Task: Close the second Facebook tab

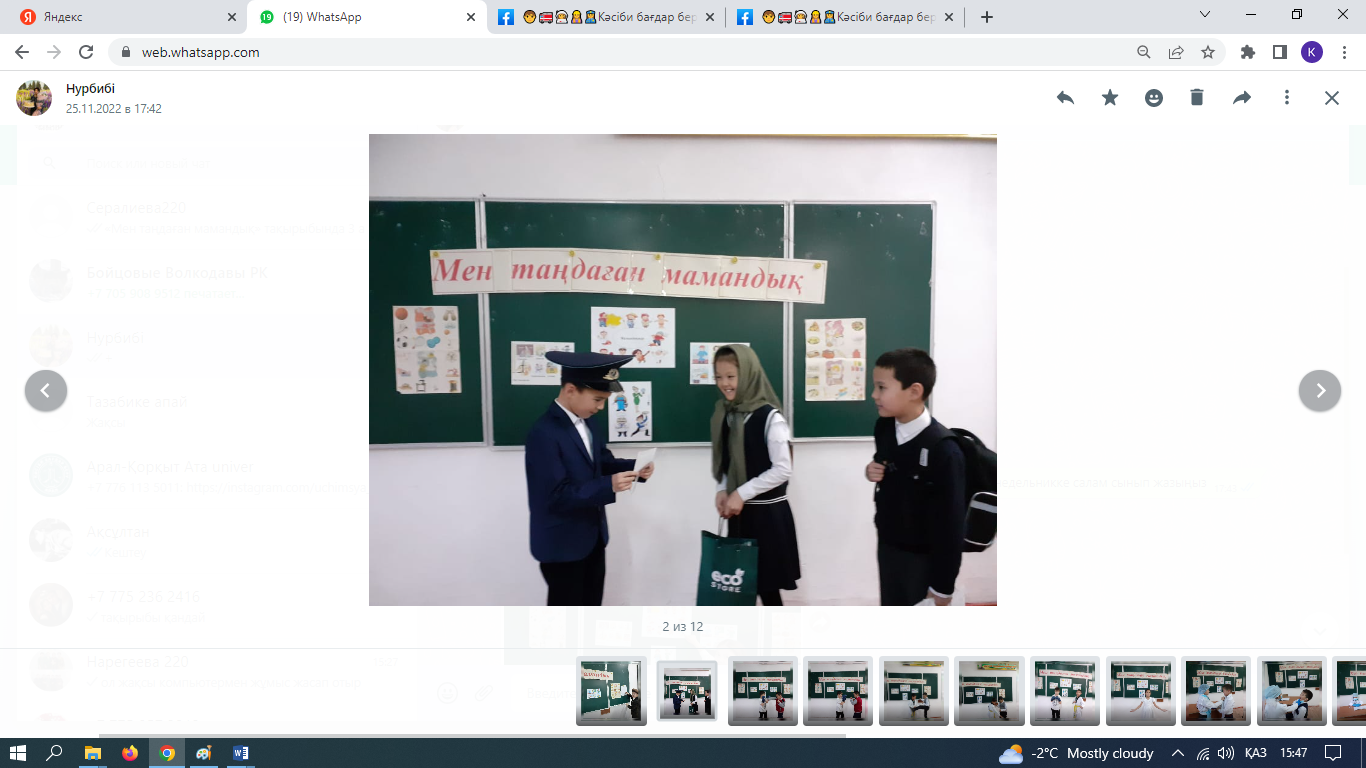Action: coord(950,17)
